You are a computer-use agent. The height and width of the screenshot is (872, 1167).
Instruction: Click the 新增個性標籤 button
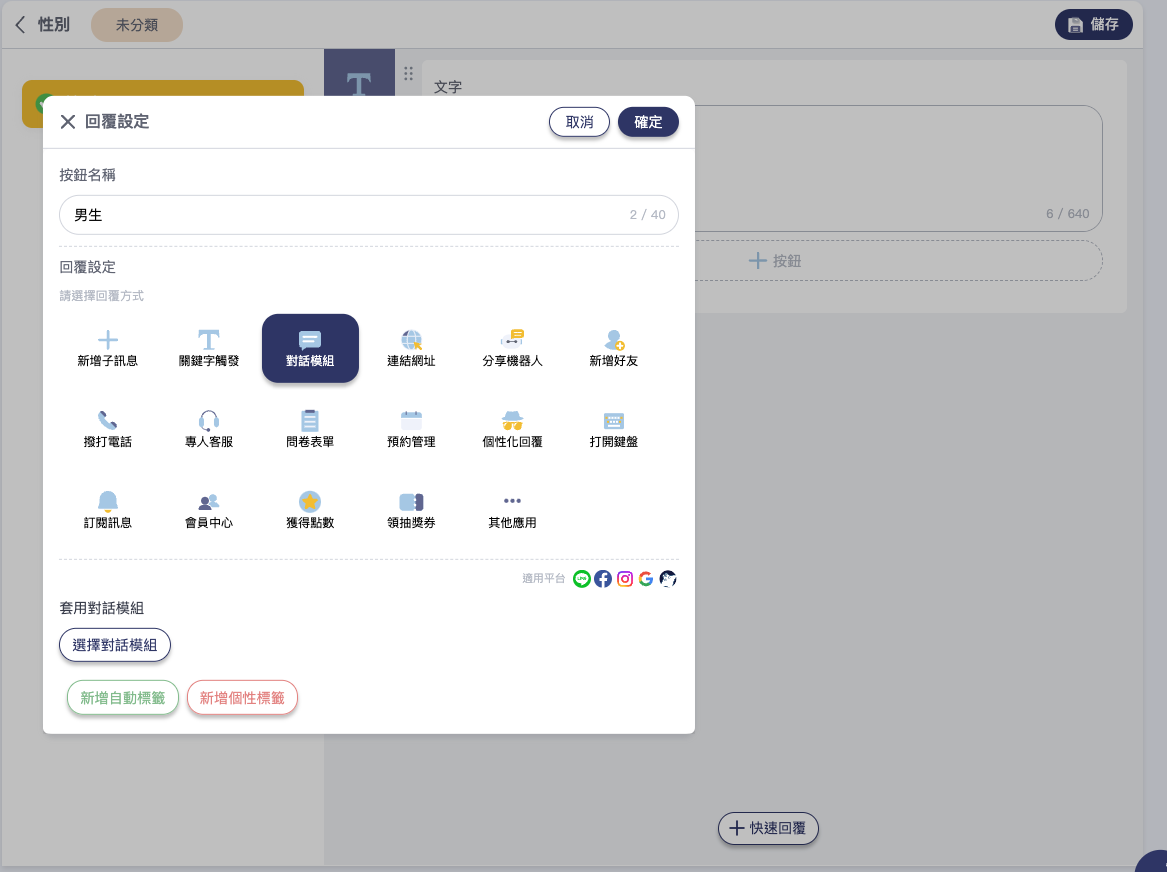tap(242, 698)
